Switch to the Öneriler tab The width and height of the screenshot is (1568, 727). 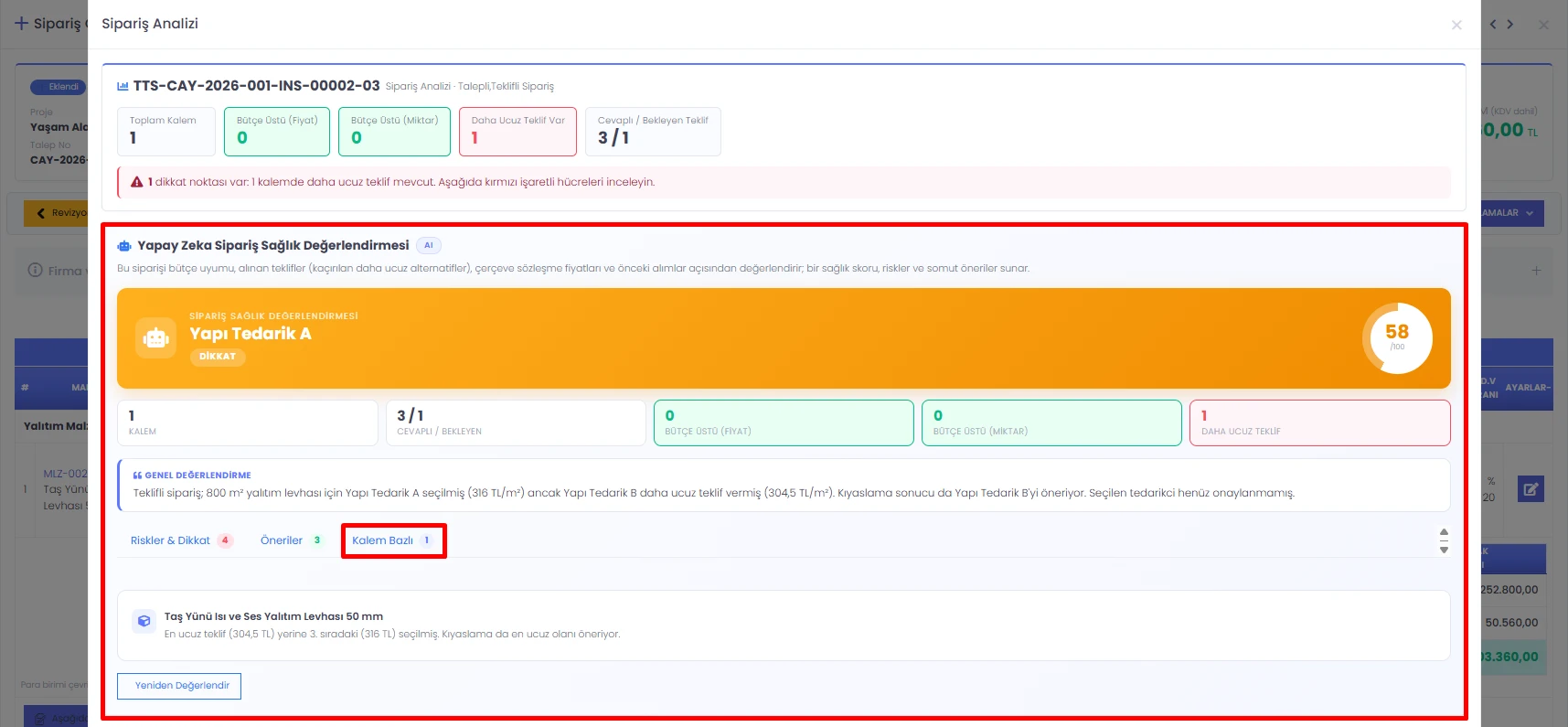coord(291,540)
